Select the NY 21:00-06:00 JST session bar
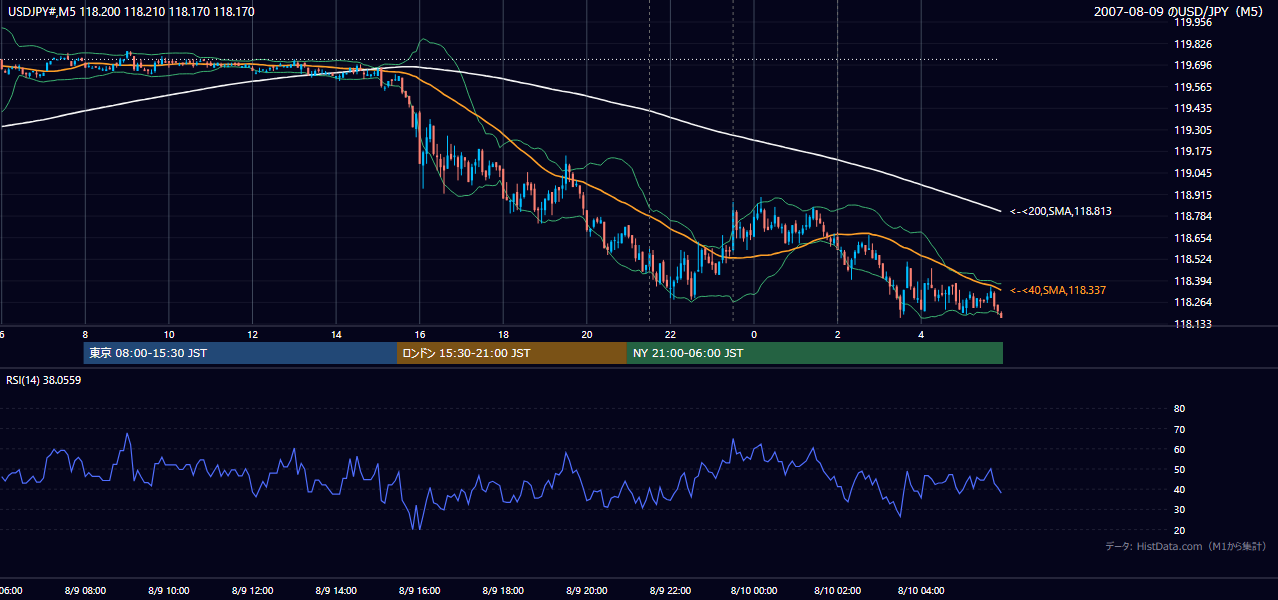1278x600 pixels. point(815,353)
